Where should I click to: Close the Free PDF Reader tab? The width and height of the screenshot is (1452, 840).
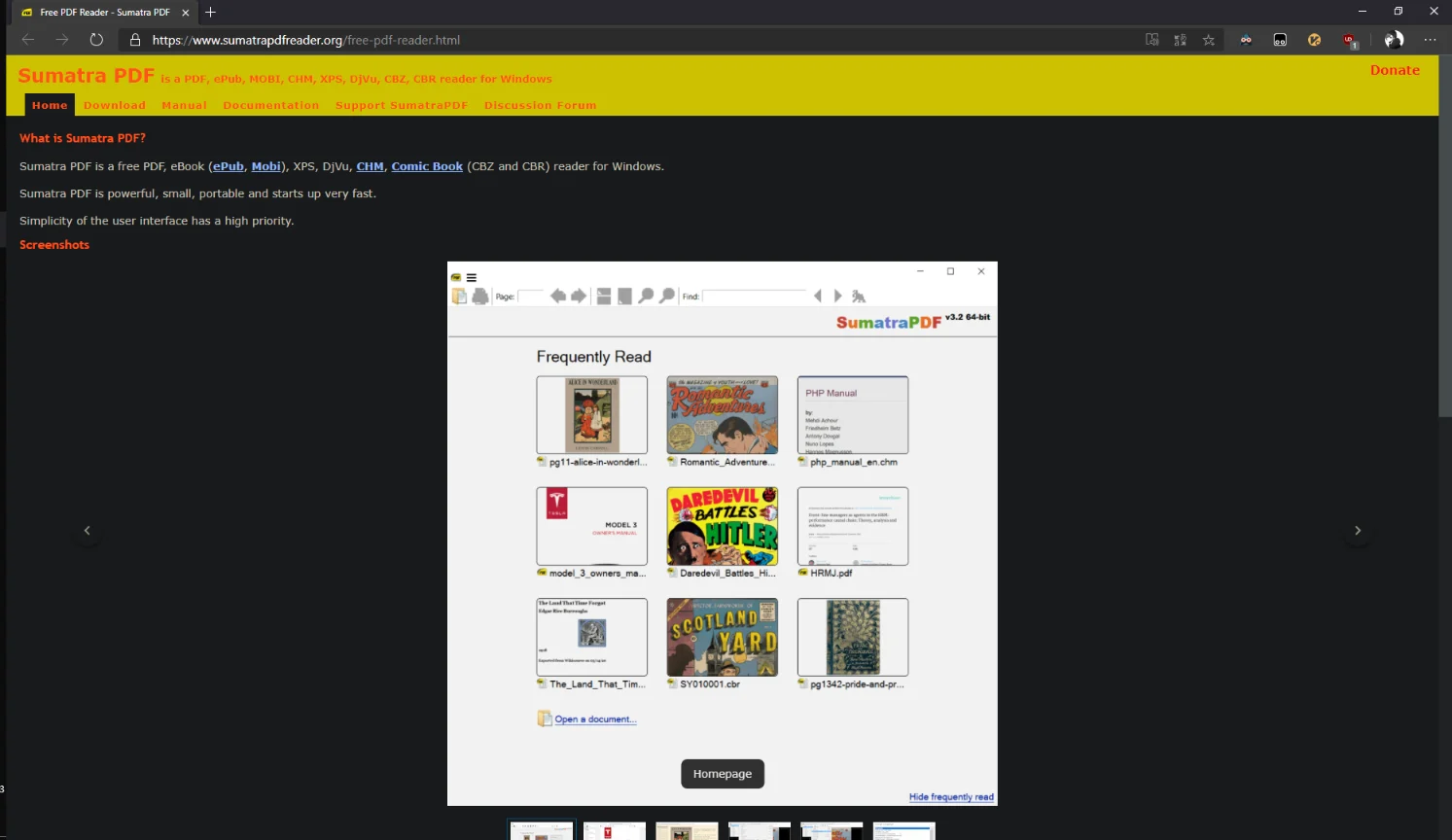185,13
